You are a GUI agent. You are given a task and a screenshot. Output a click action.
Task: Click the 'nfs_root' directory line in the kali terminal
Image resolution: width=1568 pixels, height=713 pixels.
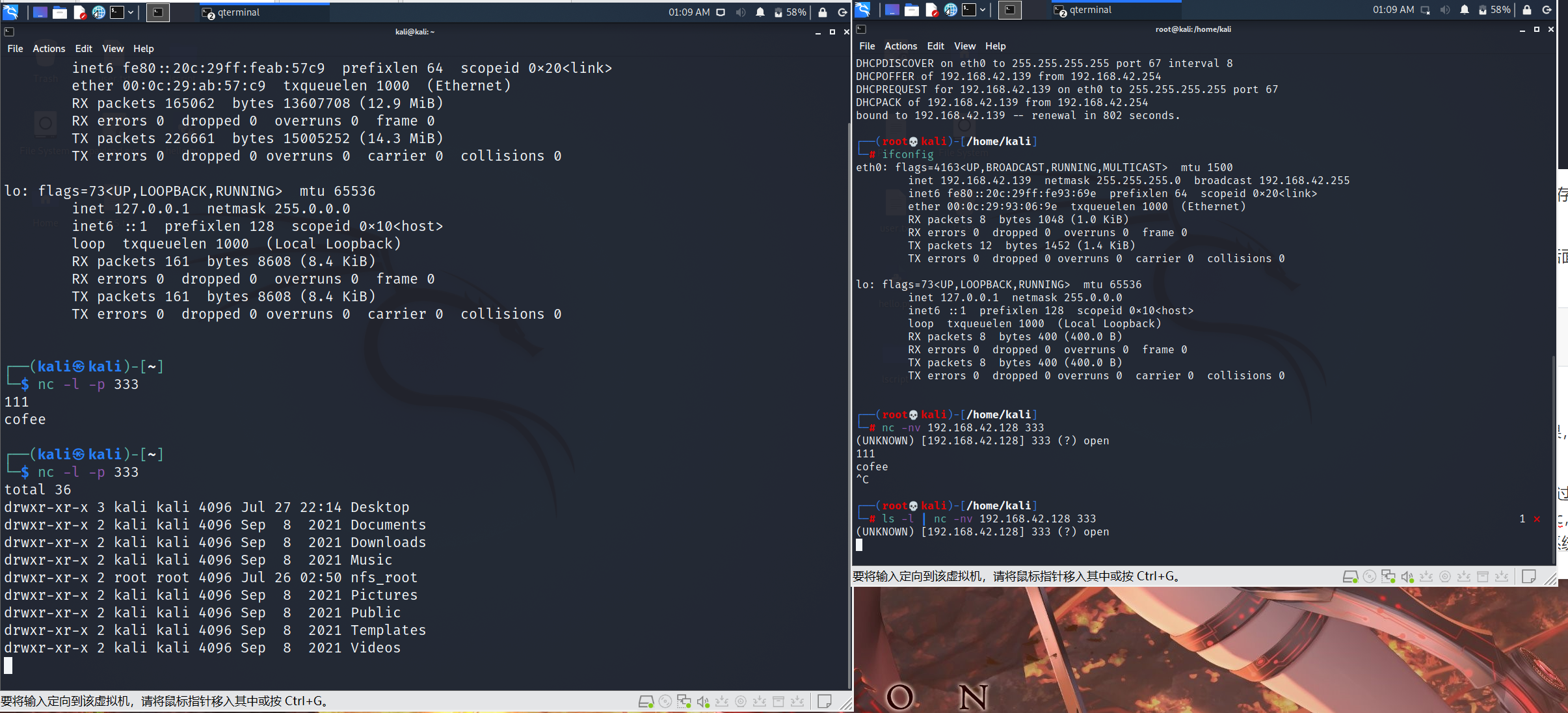211,578
